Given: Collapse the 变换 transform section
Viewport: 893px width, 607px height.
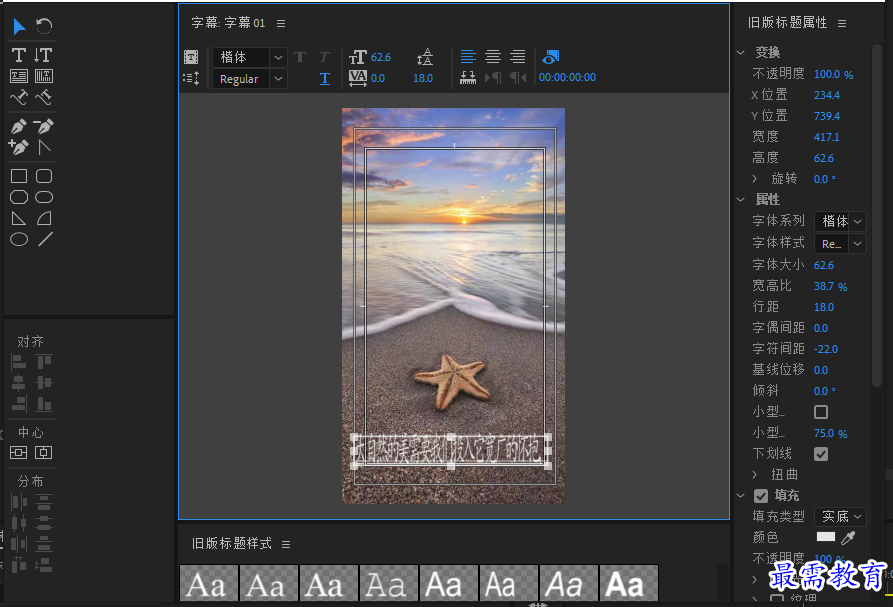Looking at the screenshot, I should pyautogui.click(x=741, y=52).
